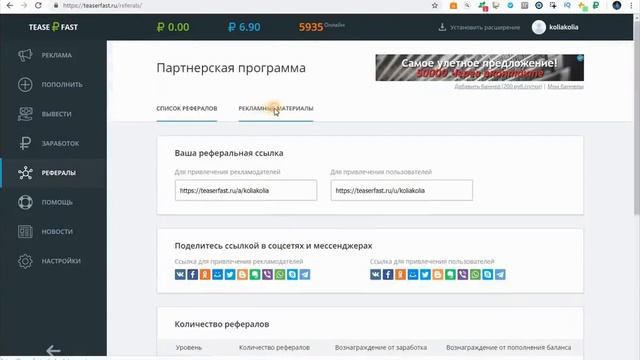Share user link on Twitter
The height and width of the screenshot is (360, 640).
(x=425, y=274)
